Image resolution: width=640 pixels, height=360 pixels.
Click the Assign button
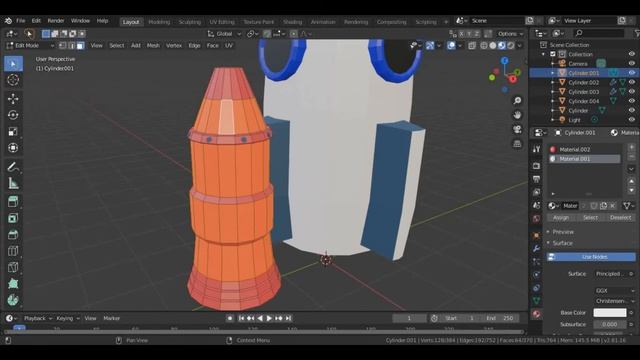(x=561, y=218)
